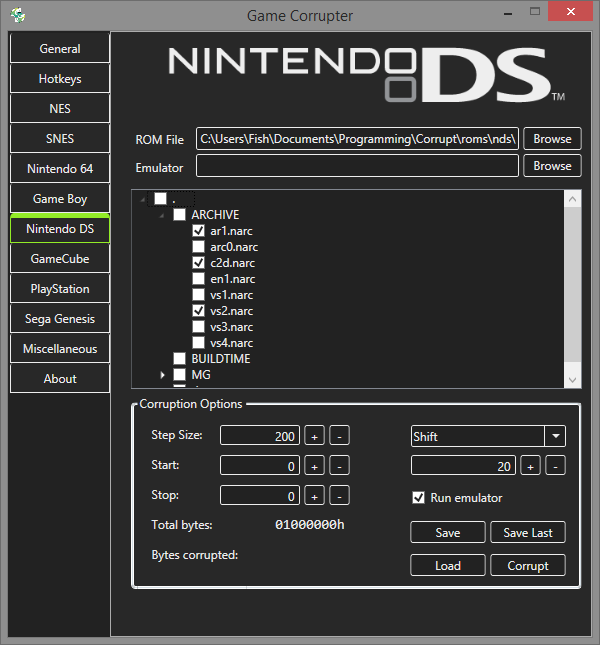The width and height of the screenshot is (600, 645).
Task: Focus the Start value field
Action: [x=260, y=466]
